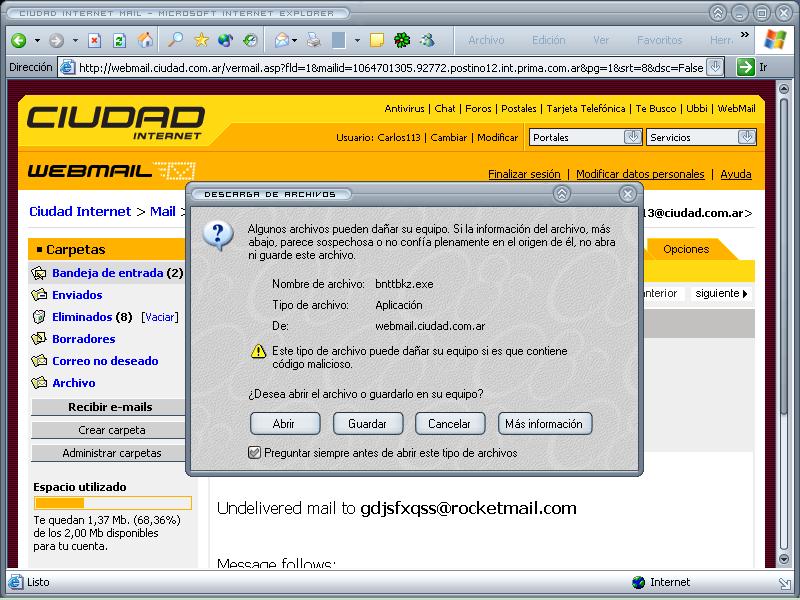Open the Archivo menu

[486, 41]
